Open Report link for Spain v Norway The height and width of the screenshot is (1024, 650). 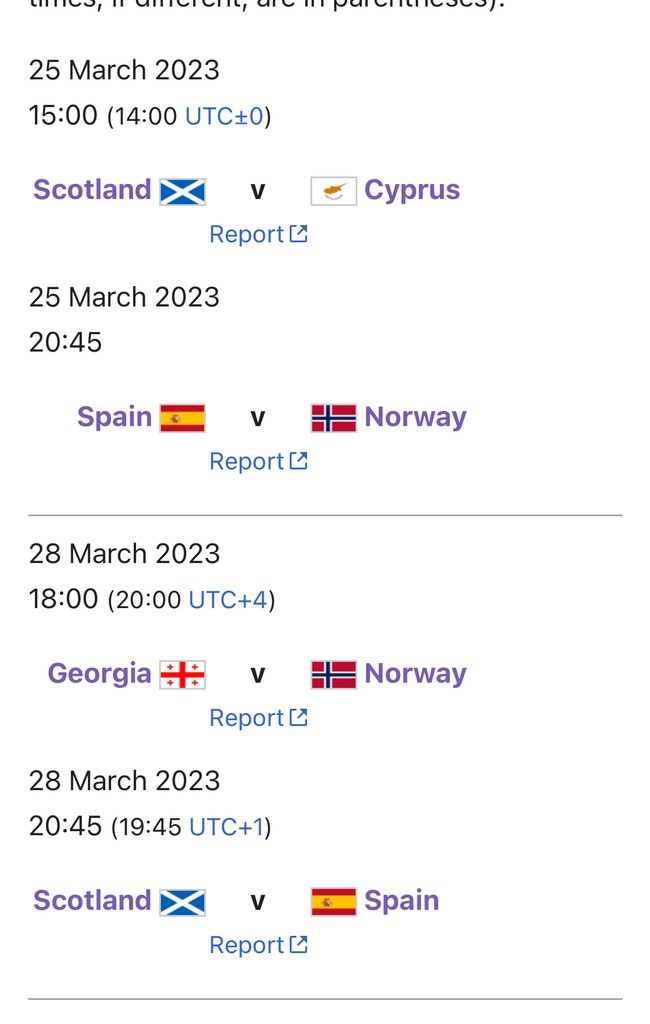[258, 461]
